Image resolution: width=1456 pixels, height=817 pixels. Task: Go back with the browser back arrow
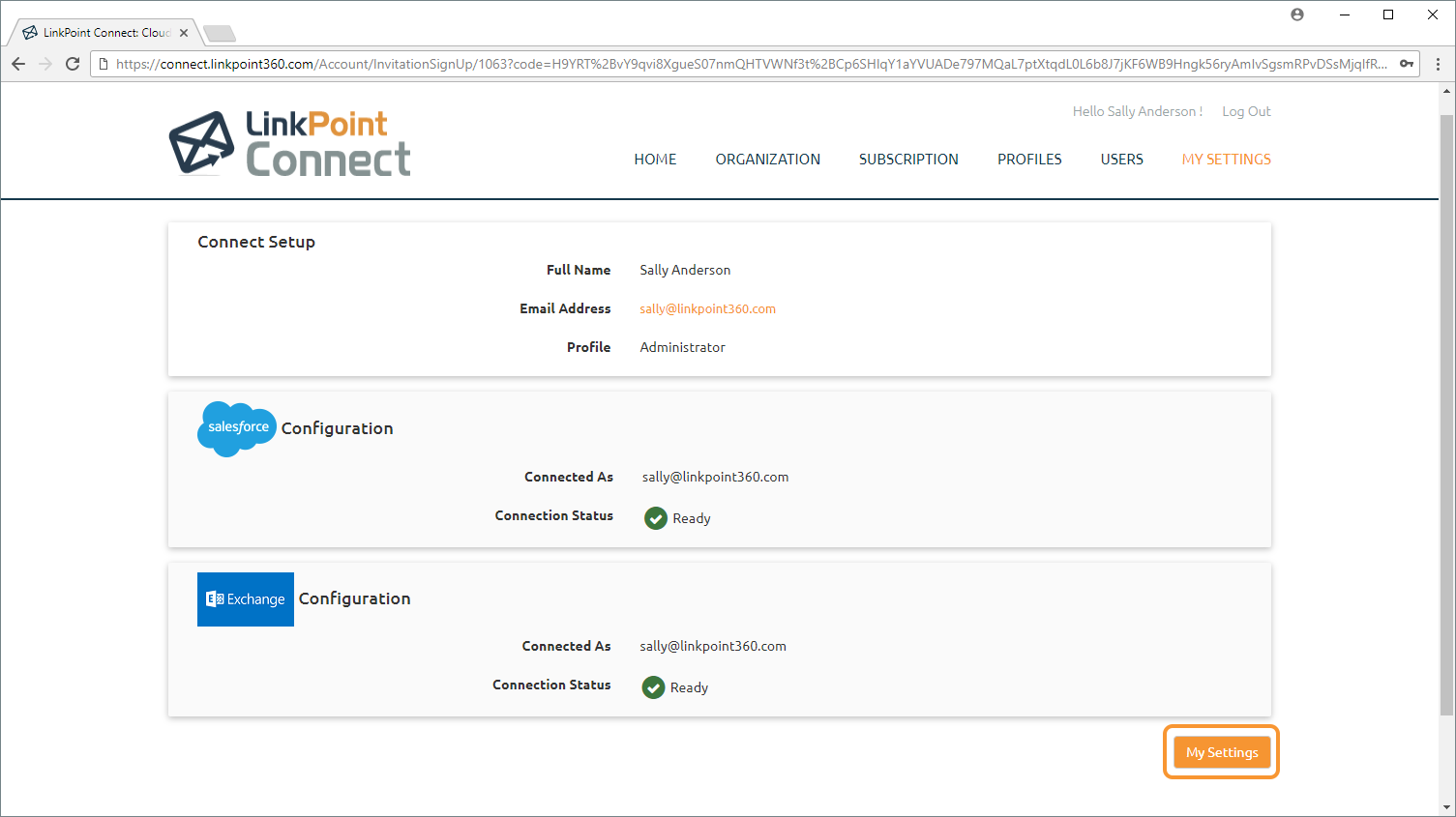18,64
